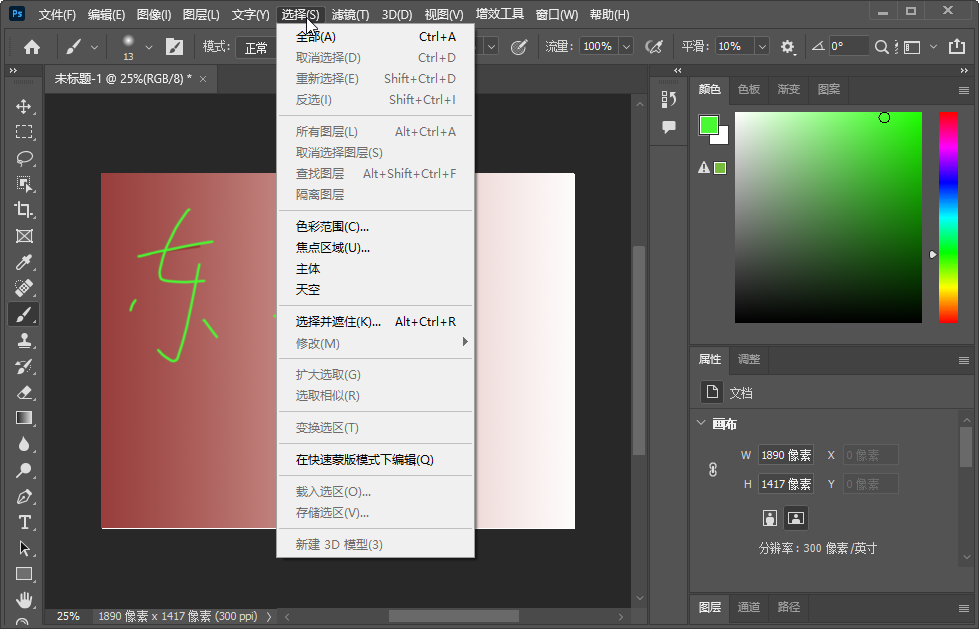Image resolution: width=979 pixels, height=629 pixels.
Task: Click the Home screen icon
Action: [x=34, y=45]
